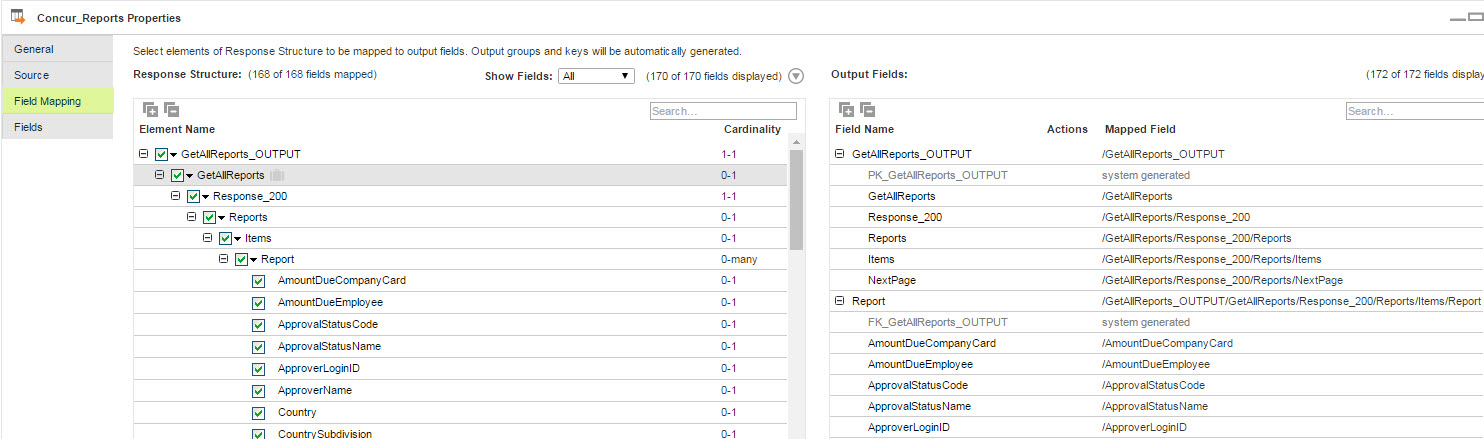Image resolution: width=1484 pixels, height=439 pixels.
Task: Click the clipboard icon beside GetAllReports
Action: pyautogui.click(x=277, y=175)
